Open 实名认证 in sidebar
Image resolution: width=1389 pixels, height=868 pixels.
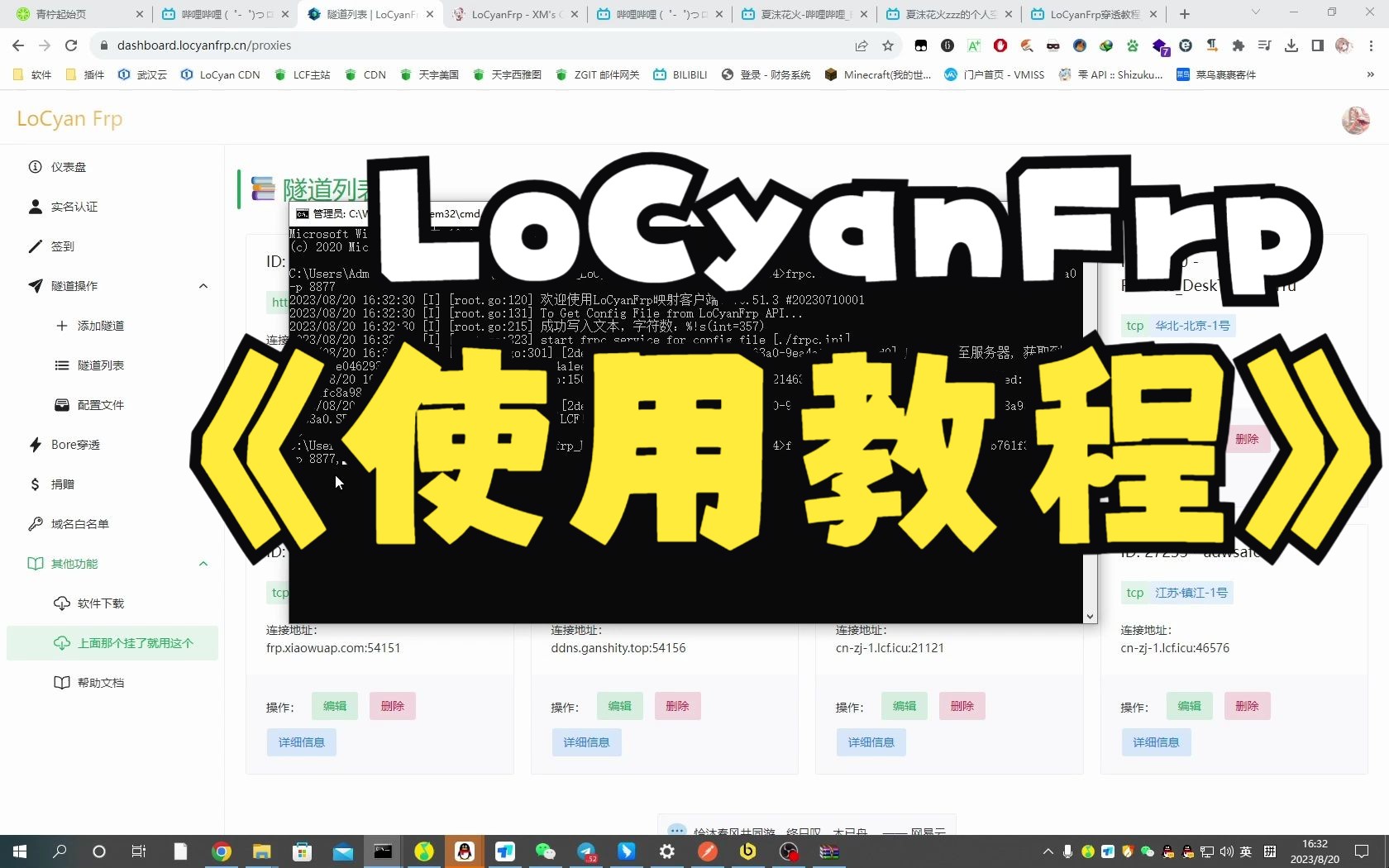point(74,207)
